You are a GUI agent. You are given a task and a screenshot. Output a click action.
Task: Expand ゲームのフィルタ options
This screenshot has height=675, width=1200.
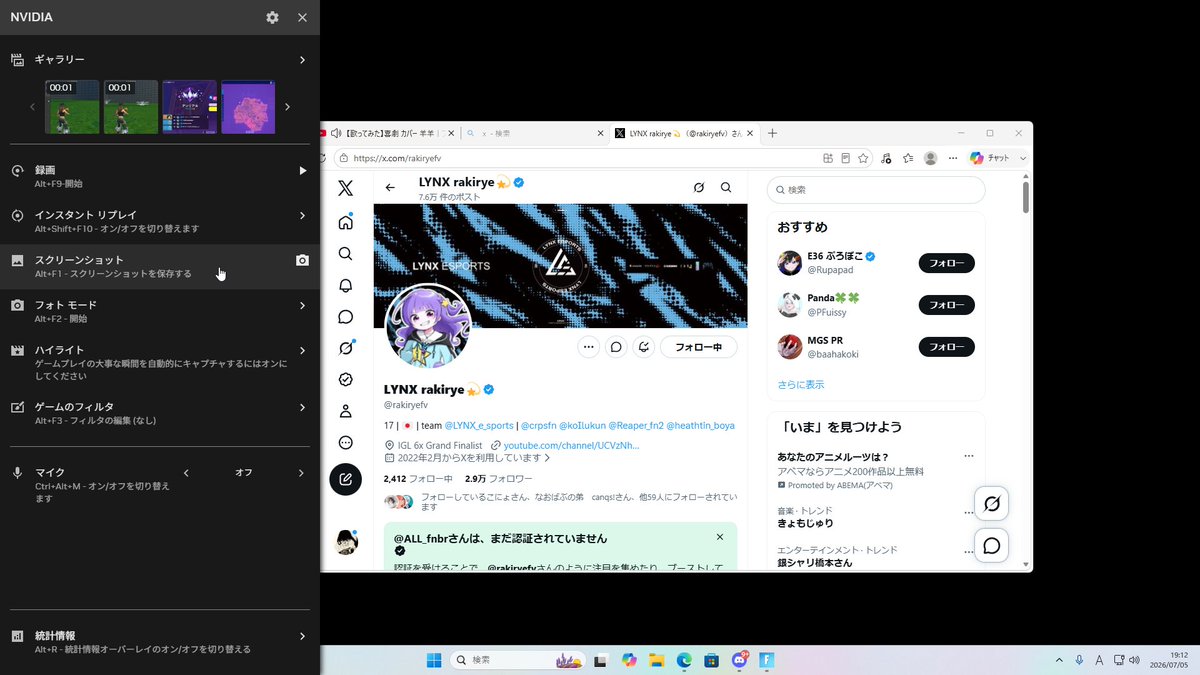[302, 407]
